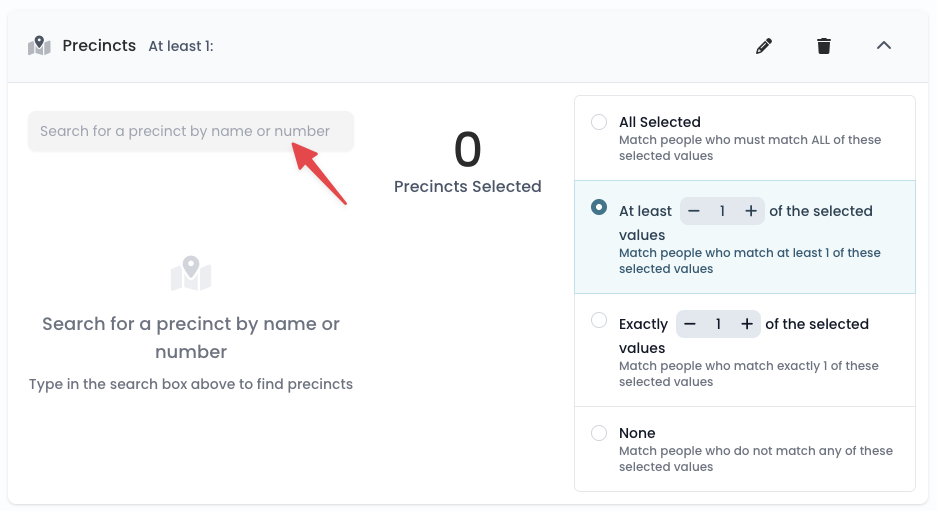Focus the precinct search input field
Image resolution: width=937 pixels, height=511 pixels.
191,131
